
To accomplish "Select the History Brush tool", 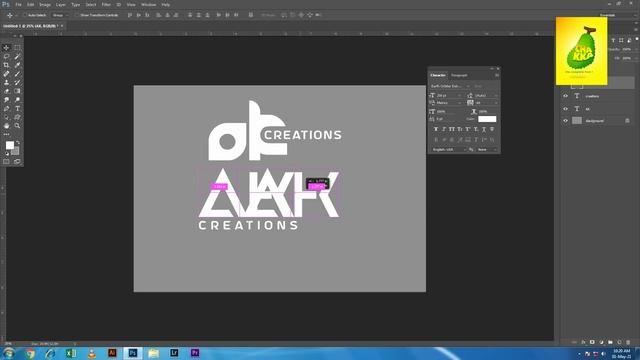I will tap(17, 82).
